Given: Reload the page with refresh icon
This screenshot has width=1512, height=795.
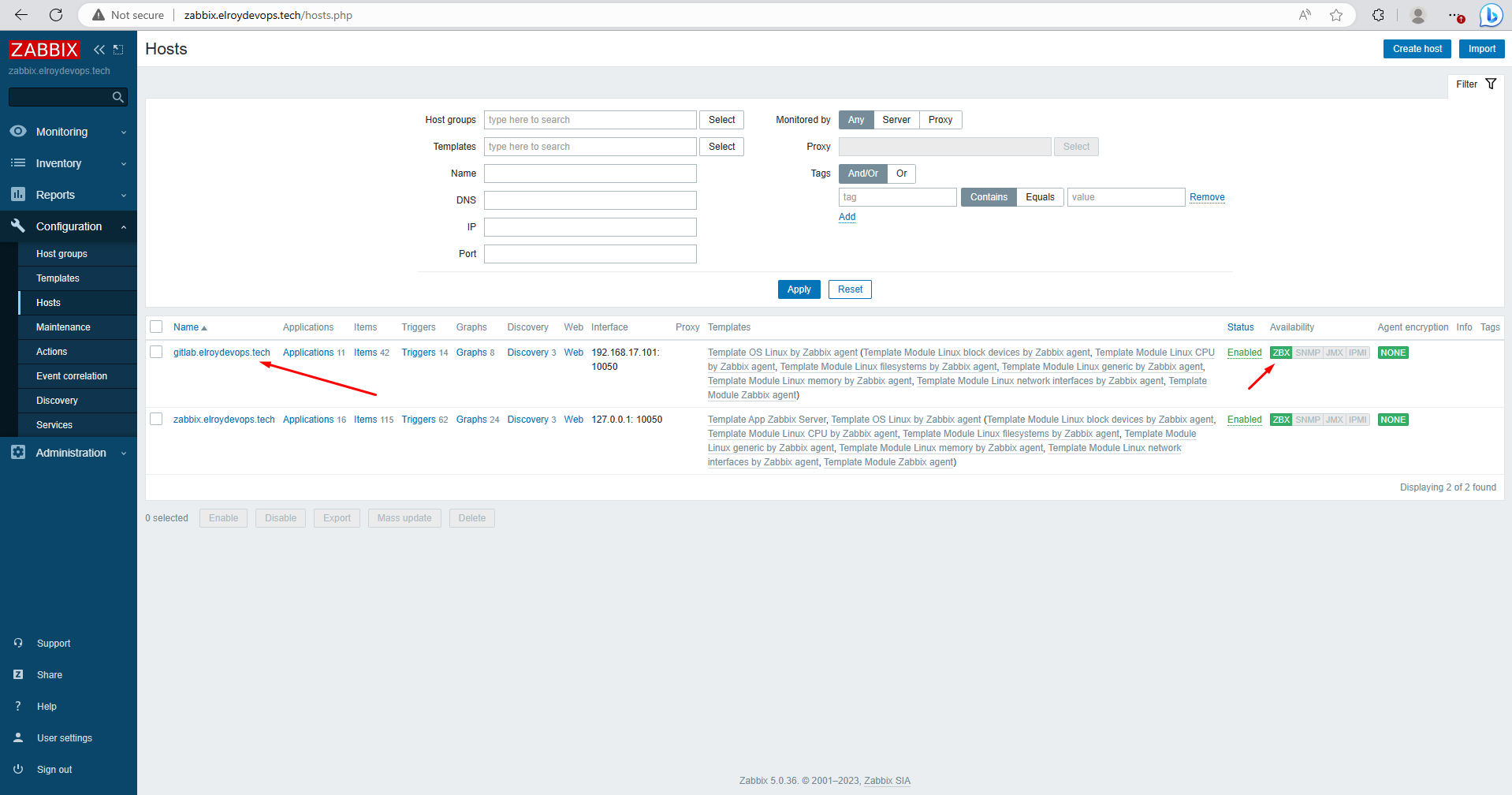Looking at the screenshot, I should tap(56, 15).
